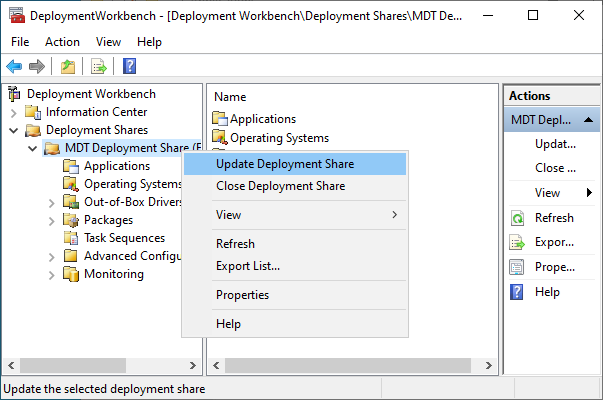Click the Export List toolbar icon
The width and height of the screenshot is (603, 400).
99,66
